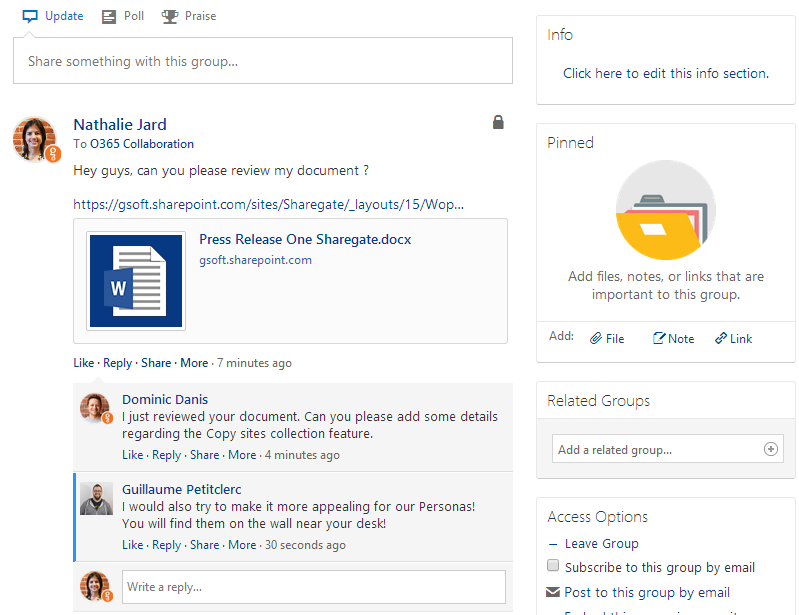
Task: Open More on Dominic Danis's comment
Action: coord(242,455)
